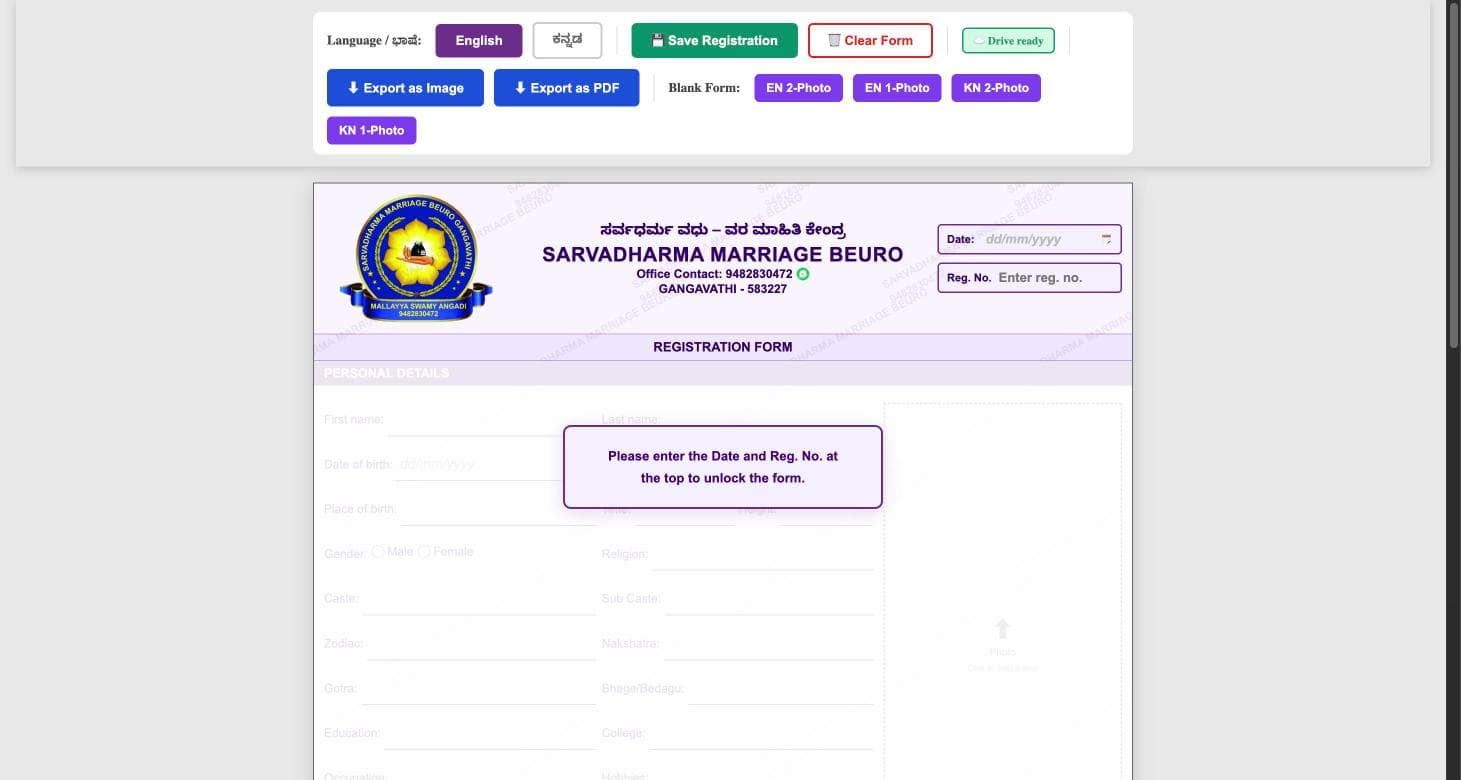The image size is (1461, 780).
Task: Click the Religion input field
Action: coord(763,556)
